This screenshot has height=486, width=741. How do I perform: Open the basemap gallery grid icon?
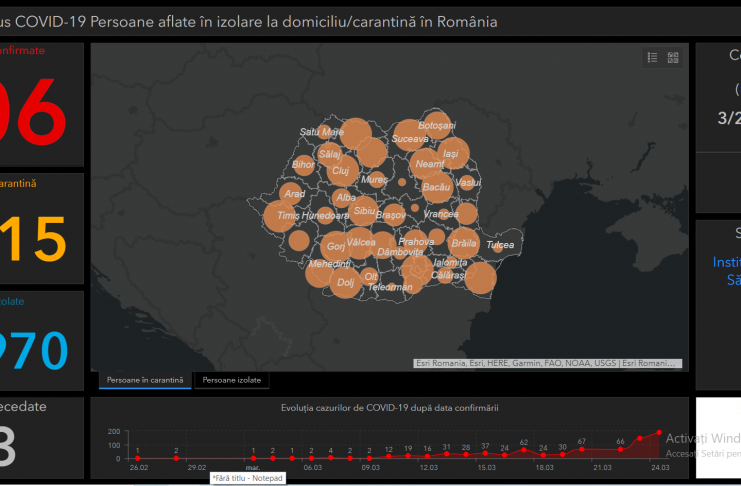pos(673,58)
